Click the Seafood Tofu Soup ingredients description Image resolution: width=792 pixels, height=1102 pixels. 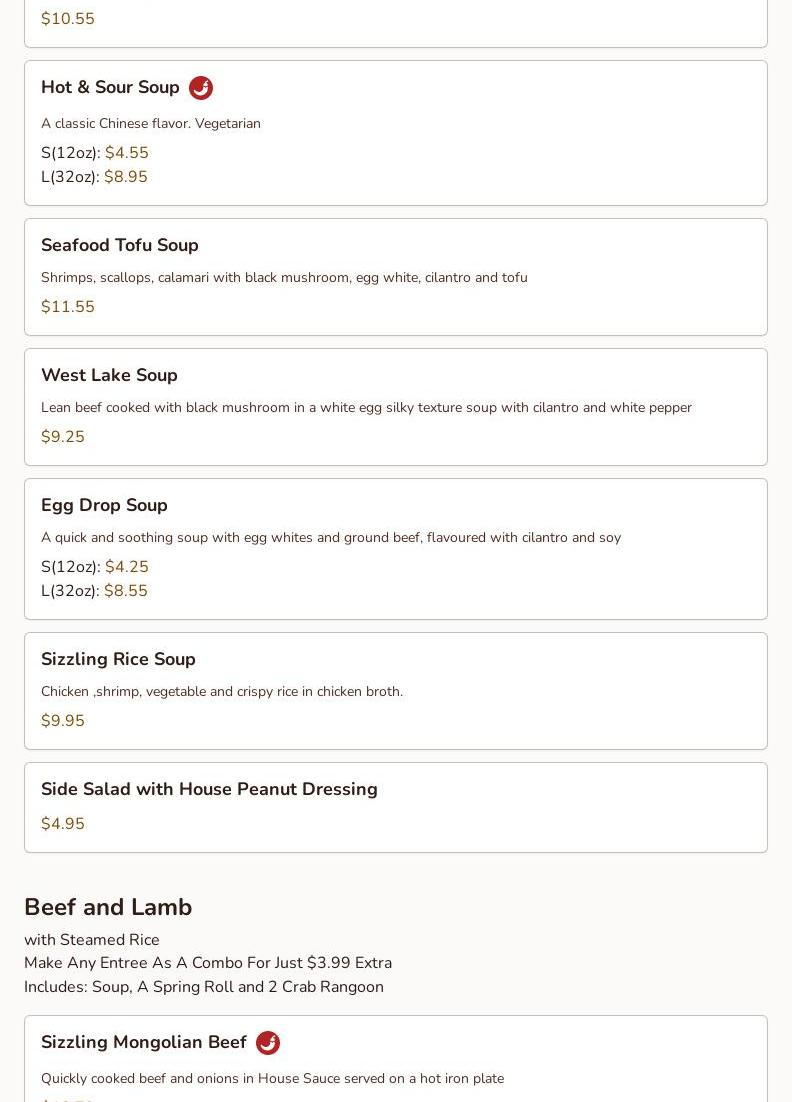(x=284, y=278)
